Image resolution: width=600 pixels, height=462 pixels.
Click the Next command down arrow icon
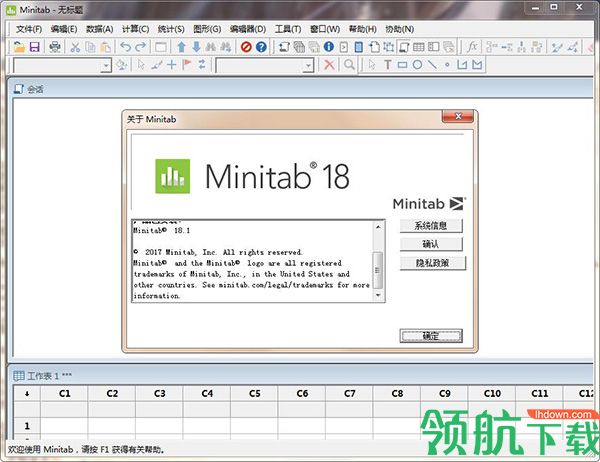click(196, 47)
